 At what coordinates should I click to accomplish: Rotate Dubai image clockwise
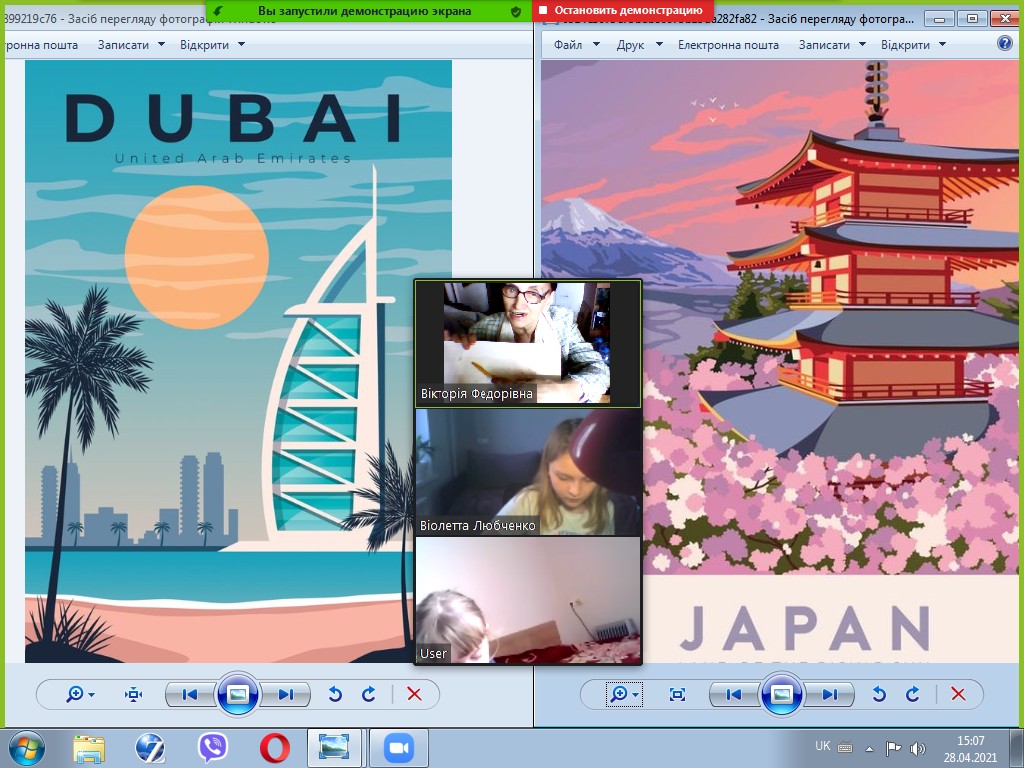369,694
